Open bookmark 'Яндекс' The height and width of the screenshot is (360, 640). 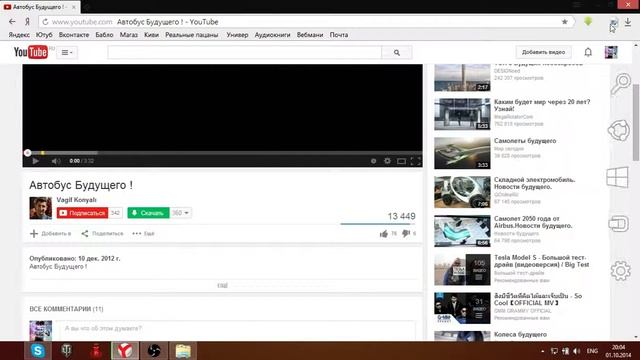tap(19, 35)
